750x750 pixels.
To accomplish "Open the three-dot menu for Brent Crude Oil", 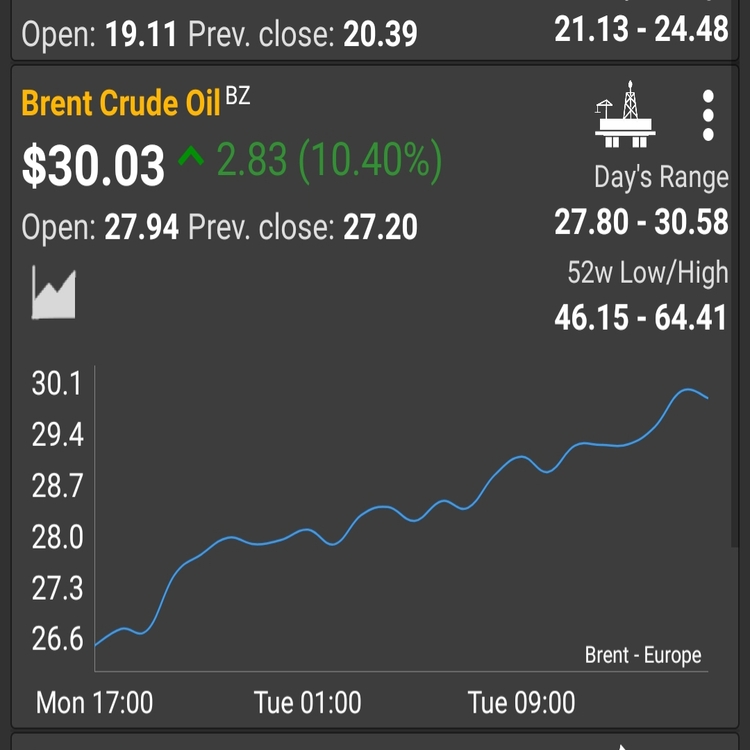I will (708, 115).
